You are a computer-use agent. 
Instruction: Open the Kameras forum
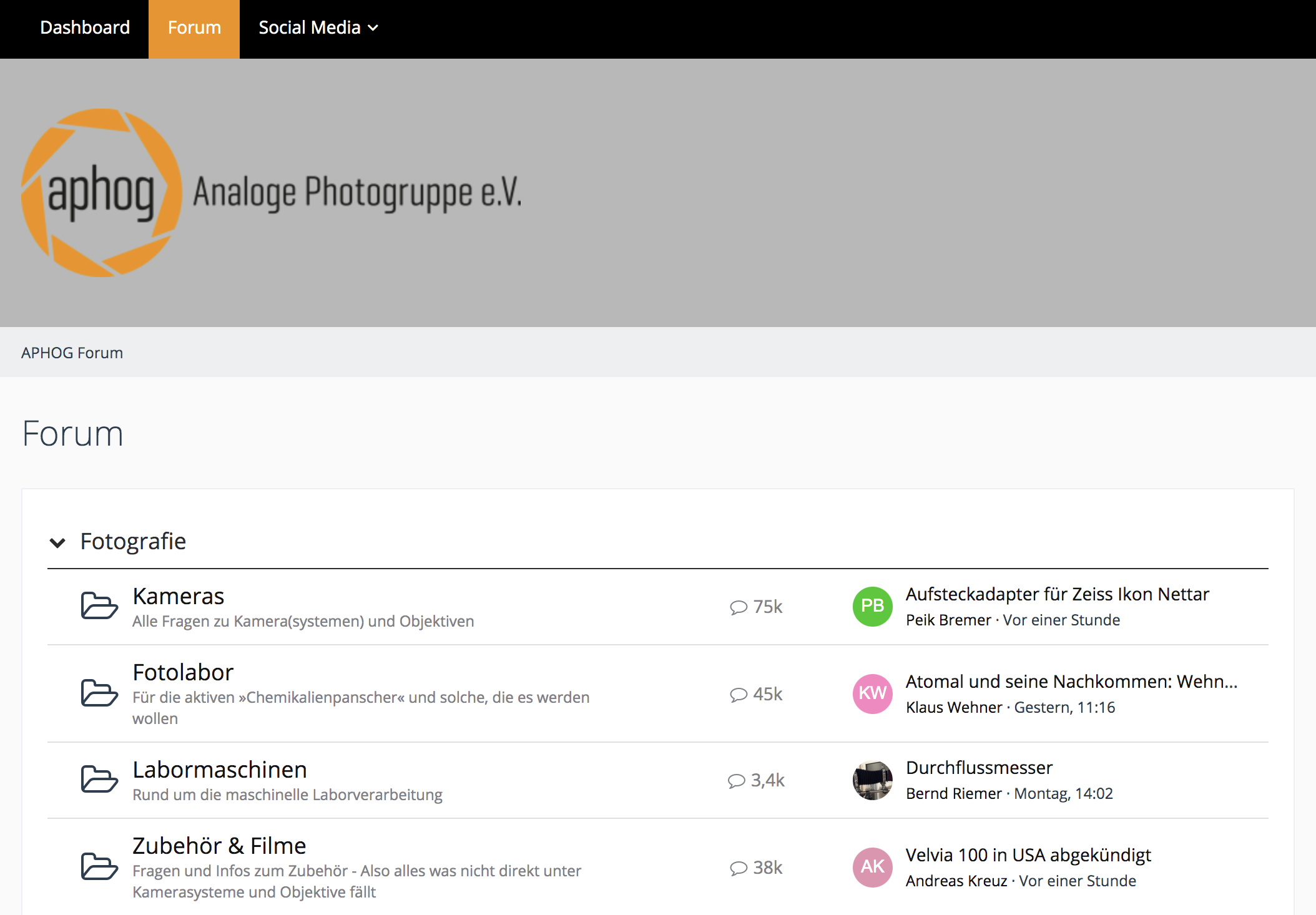(x=179, y=596)
